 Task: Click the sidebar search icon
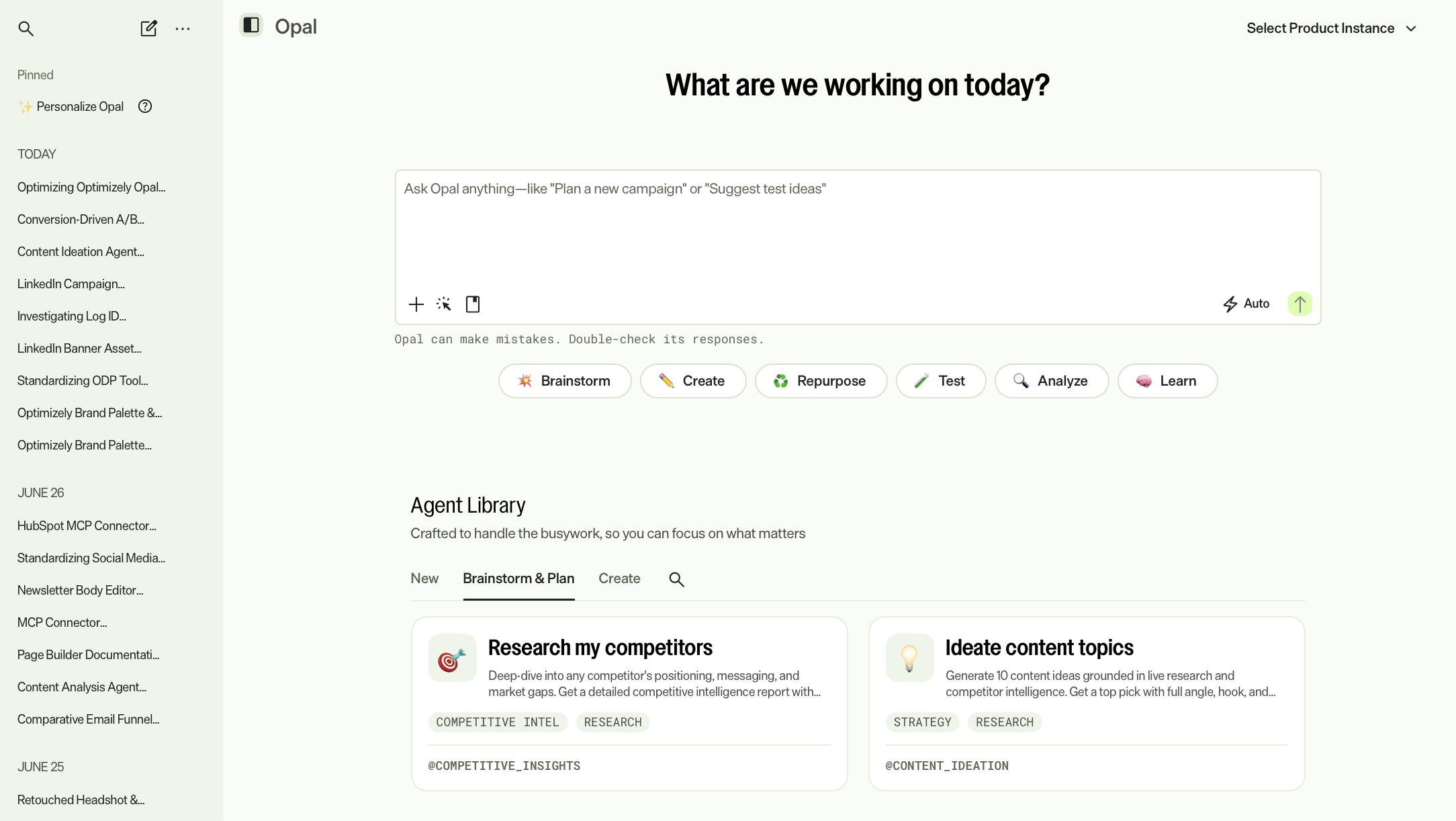pos(26,28)
